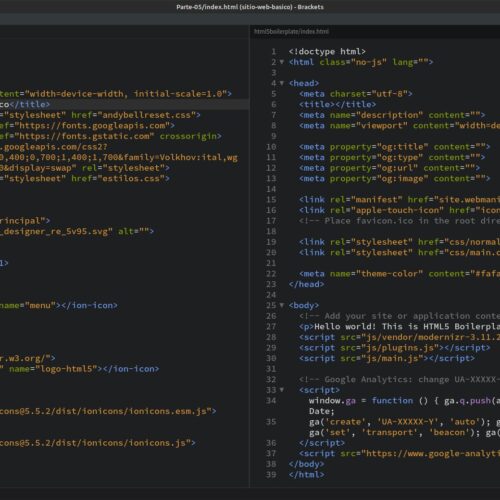Click the closing html tag line 39
Screen dimensions: 500x500
point(306,475)
